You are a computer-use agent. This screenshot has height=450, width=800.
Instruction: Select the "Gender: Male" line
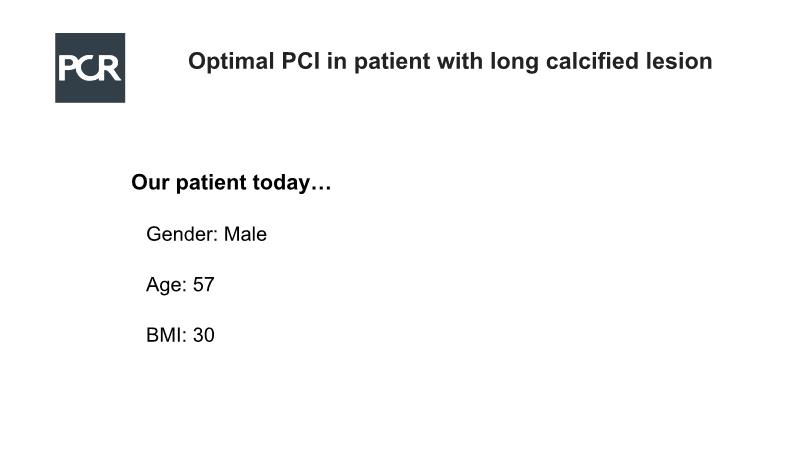click(x=206, y=234)
